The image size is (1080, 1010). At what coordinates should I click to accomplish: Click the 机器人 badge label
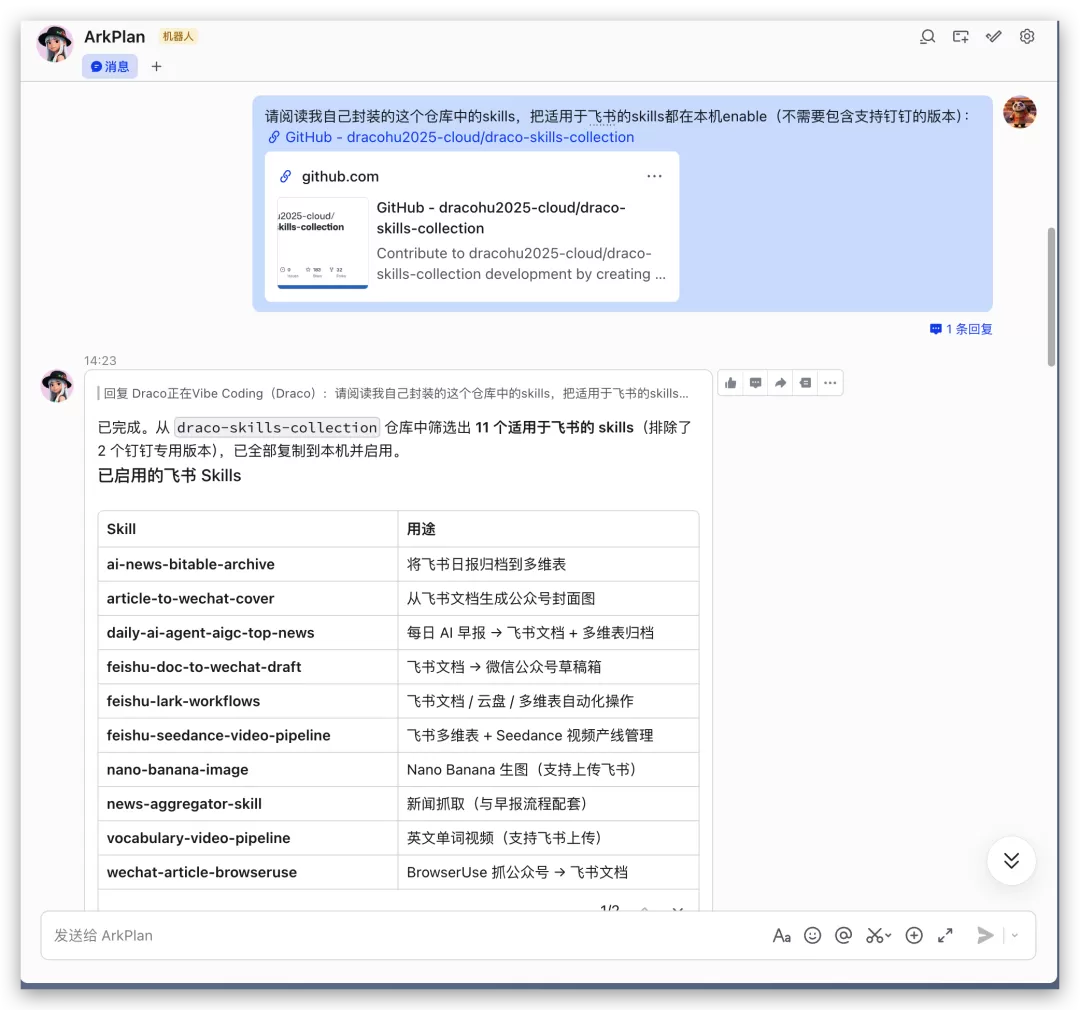click(178, 37)
